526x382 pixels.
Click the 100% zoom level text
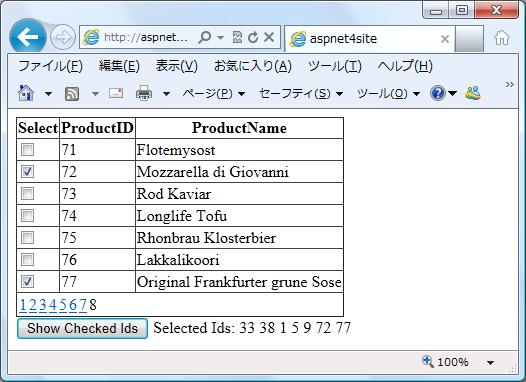point(453,362)
